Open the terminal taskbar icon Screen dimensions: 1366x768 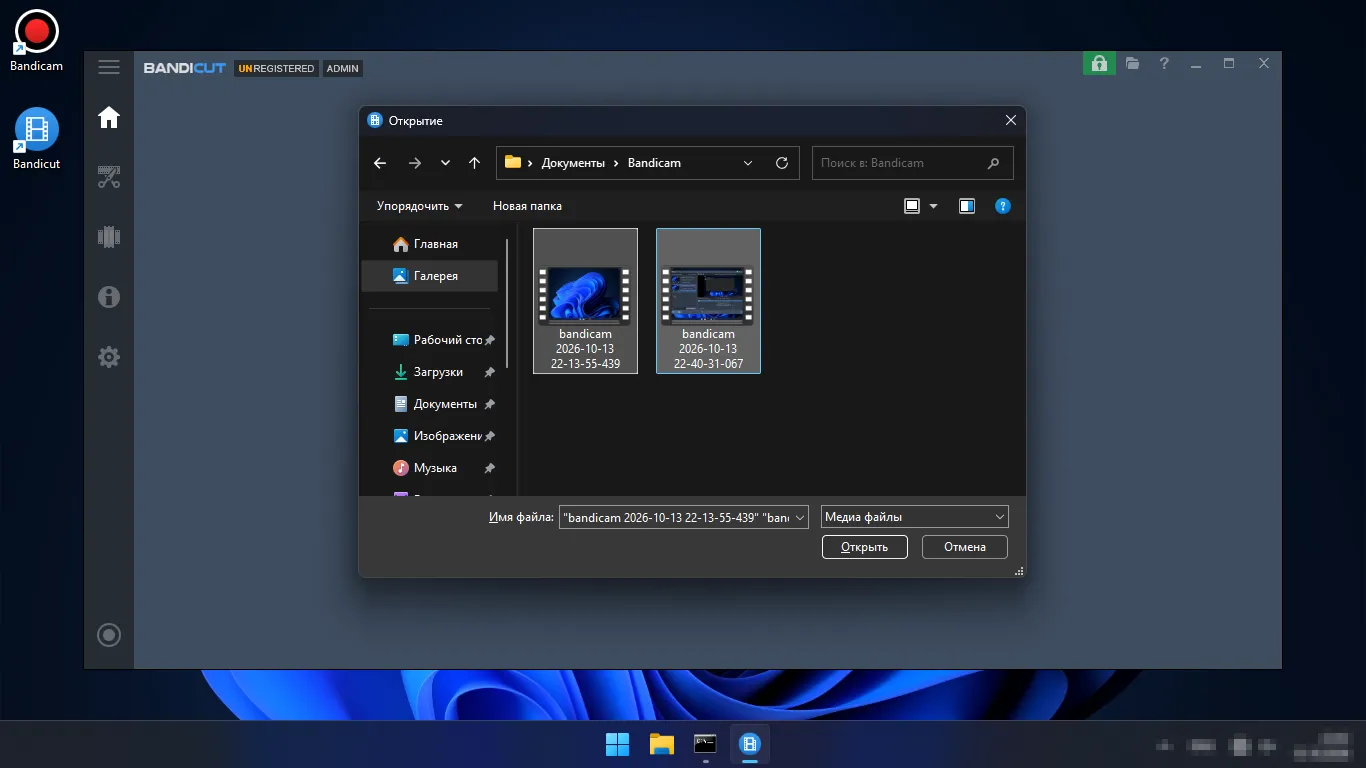click(x=706, y=744)
